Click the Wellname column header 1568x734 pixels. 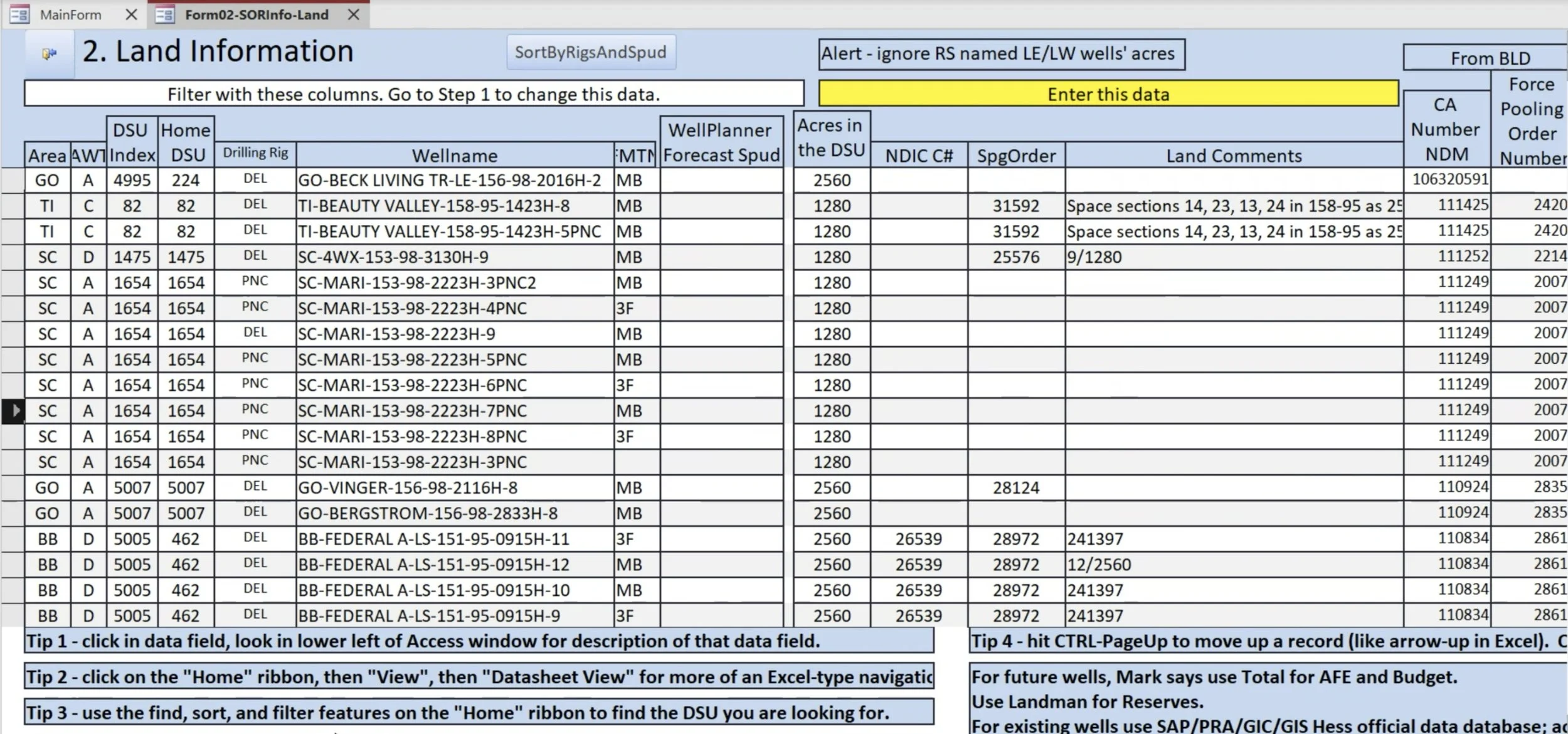(455, 156)
